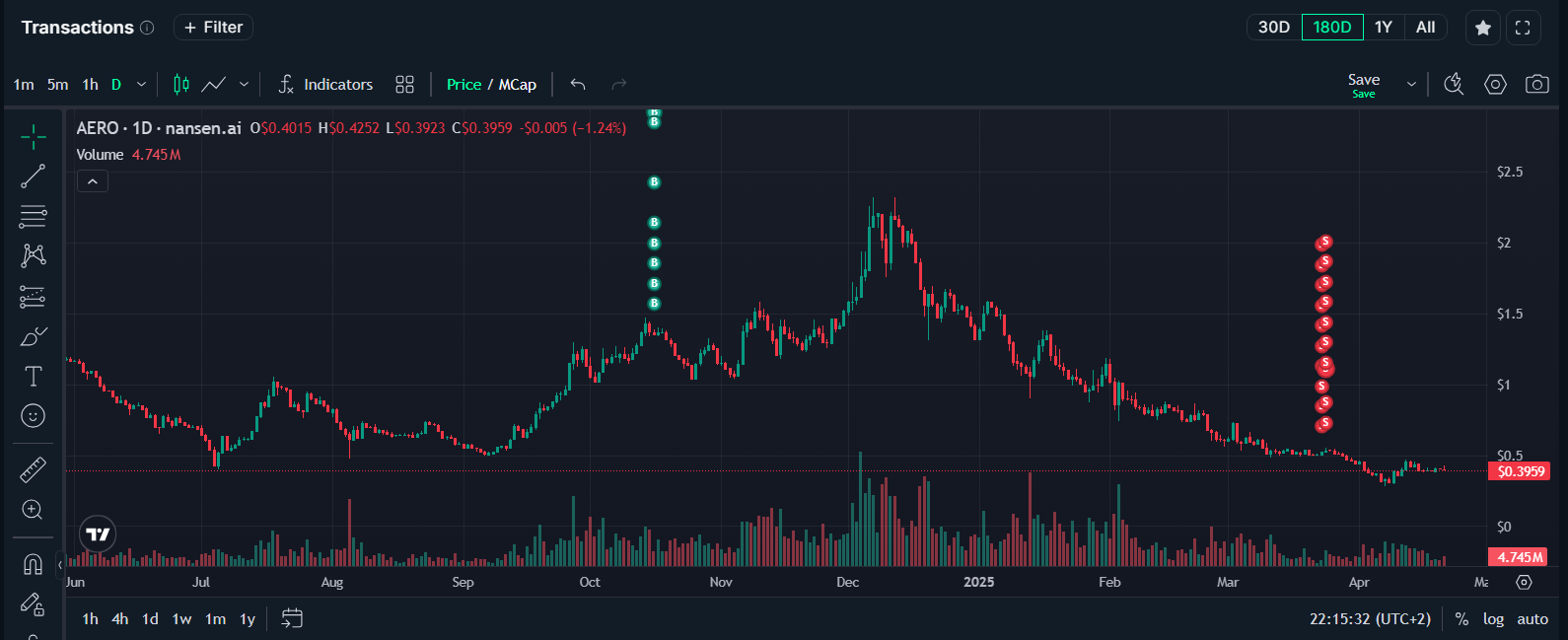Select the 30D range tab
Screen dimensions: 1568x640
coord(1274,28)
